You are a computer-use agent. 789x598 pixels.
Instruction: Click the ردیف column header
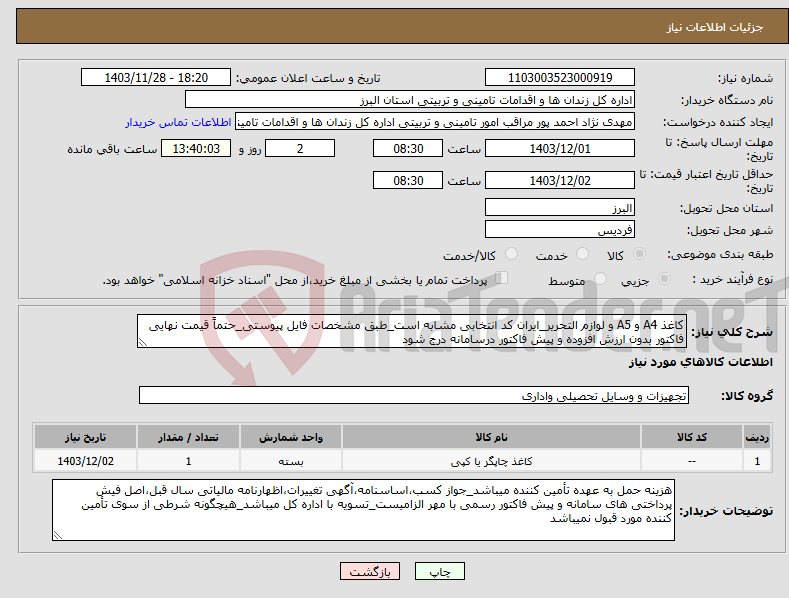(757, 437)
